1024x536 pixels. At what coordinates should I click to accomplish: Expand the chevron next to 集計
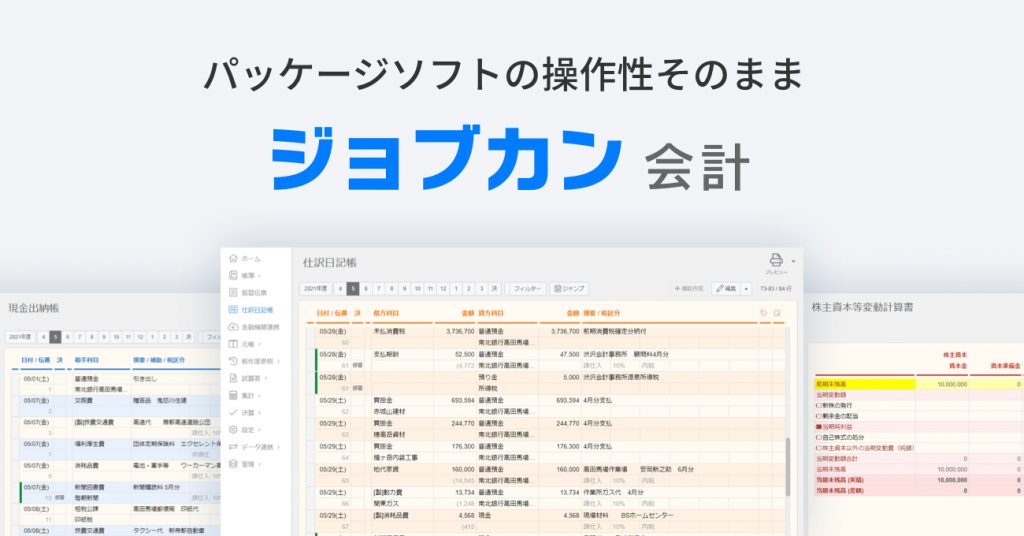259,396
